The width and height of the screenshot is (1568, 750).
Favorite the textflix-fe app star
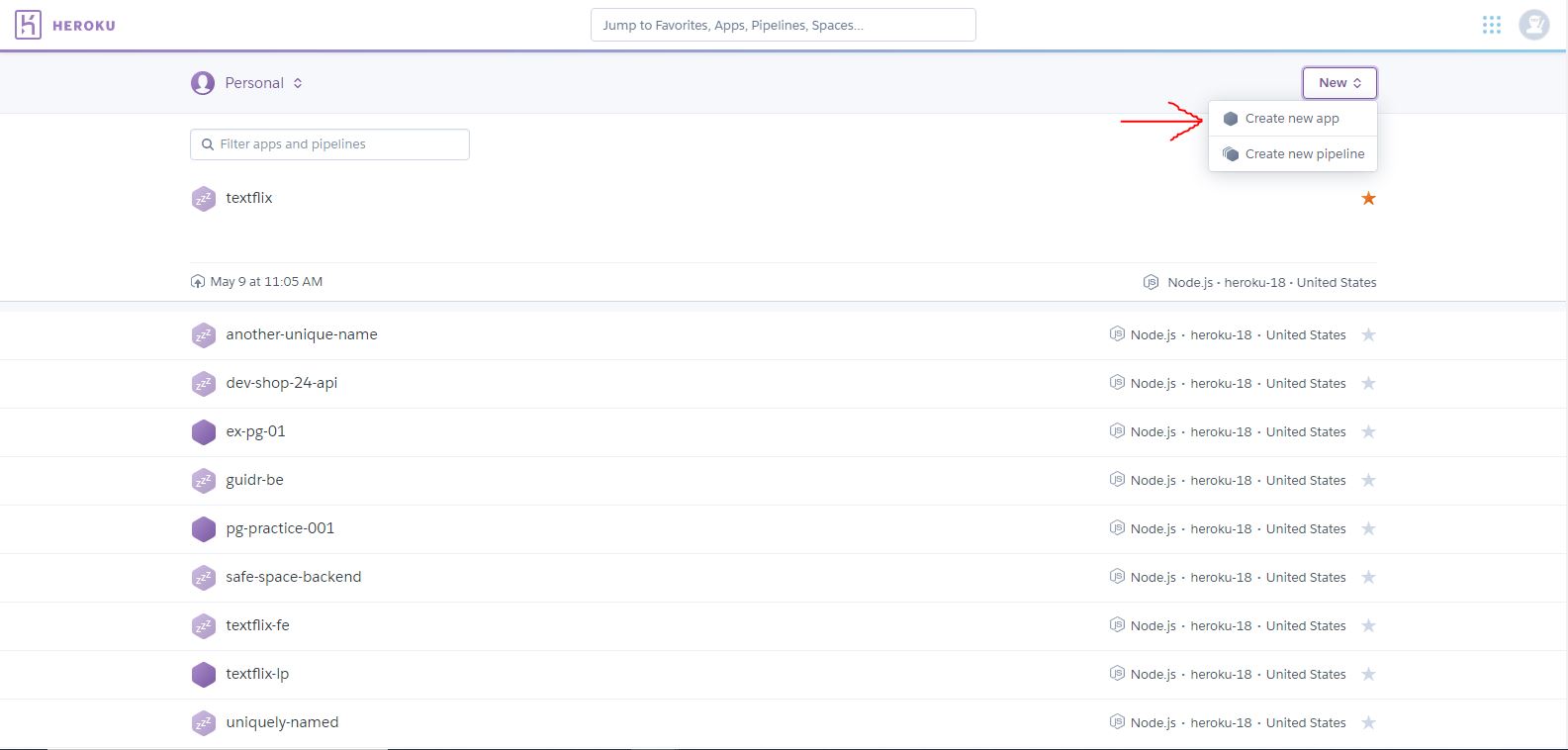[x=1368, y=626]
